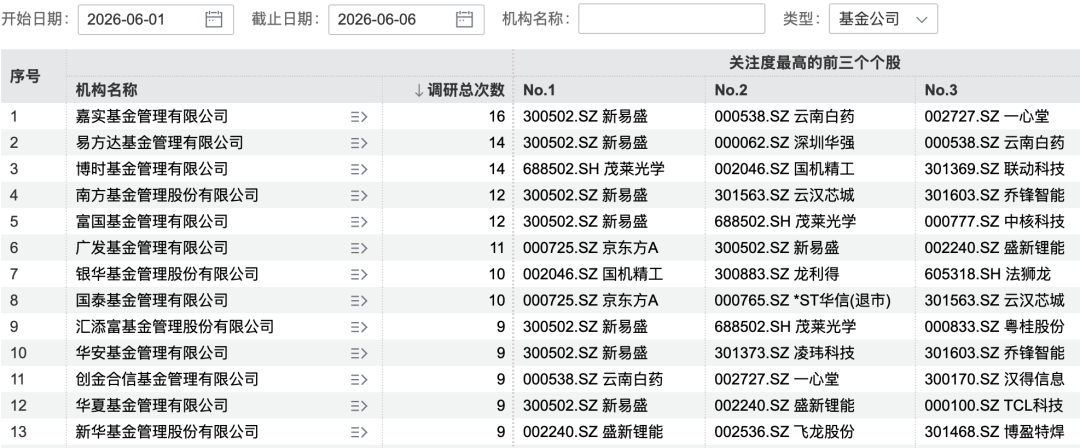Viewport: 1080px width, 448px height.
Task: Click 688502.SH 茂莱光学 in 博时基金 row
Action: coord(594,169)
